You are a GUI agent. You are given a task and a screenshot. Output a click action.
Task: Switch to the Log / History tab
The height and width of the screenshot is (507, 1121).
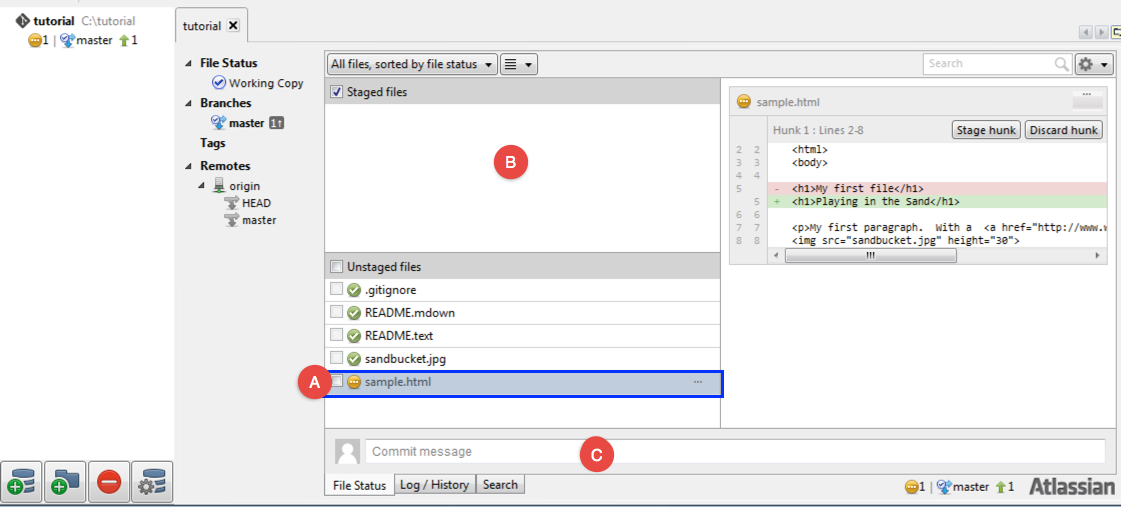coord(435,485)
